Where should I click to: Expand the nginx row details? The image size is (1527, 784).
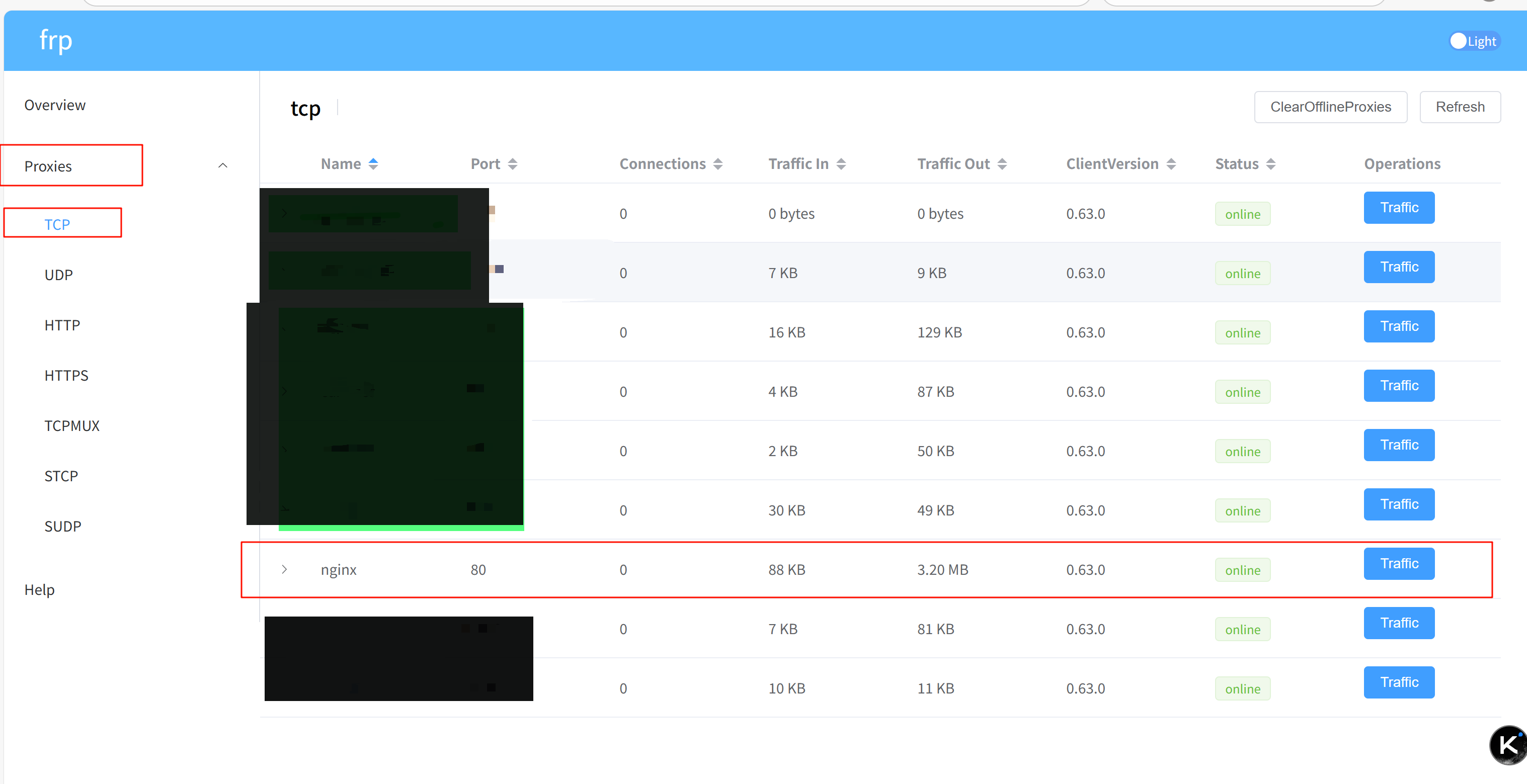pyautogui.click(x=285, y=569)
